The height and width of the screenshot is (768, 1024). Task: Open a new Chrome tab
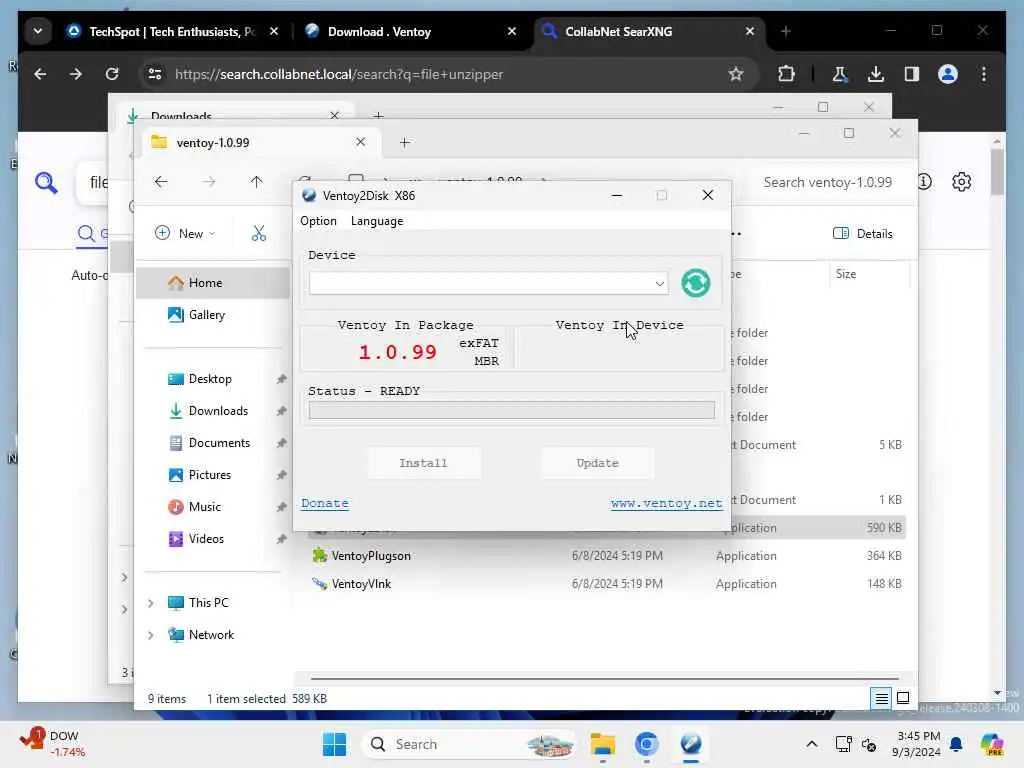(x=786, y=31)
